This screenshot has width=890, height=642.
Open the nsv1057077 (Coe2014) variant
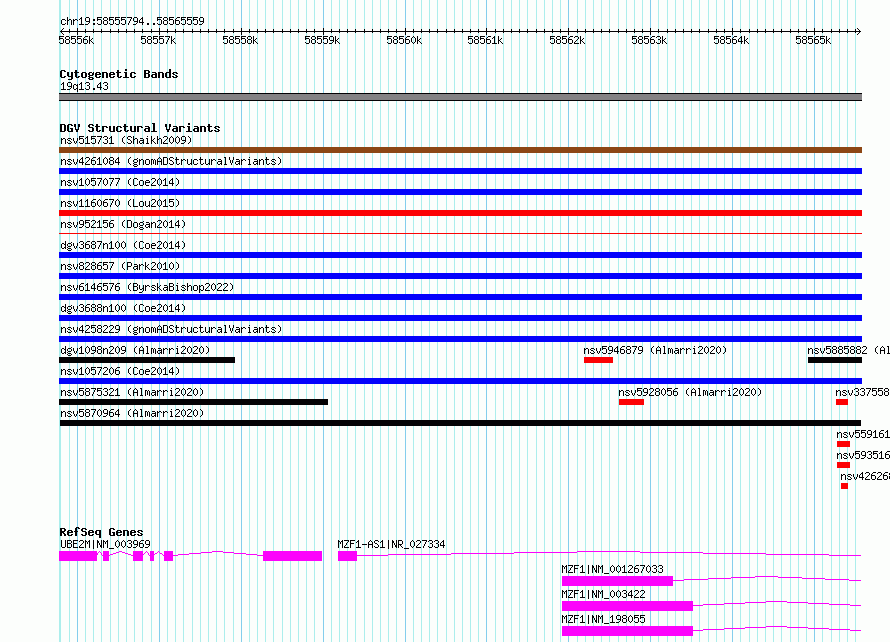(x=120, y=182)
